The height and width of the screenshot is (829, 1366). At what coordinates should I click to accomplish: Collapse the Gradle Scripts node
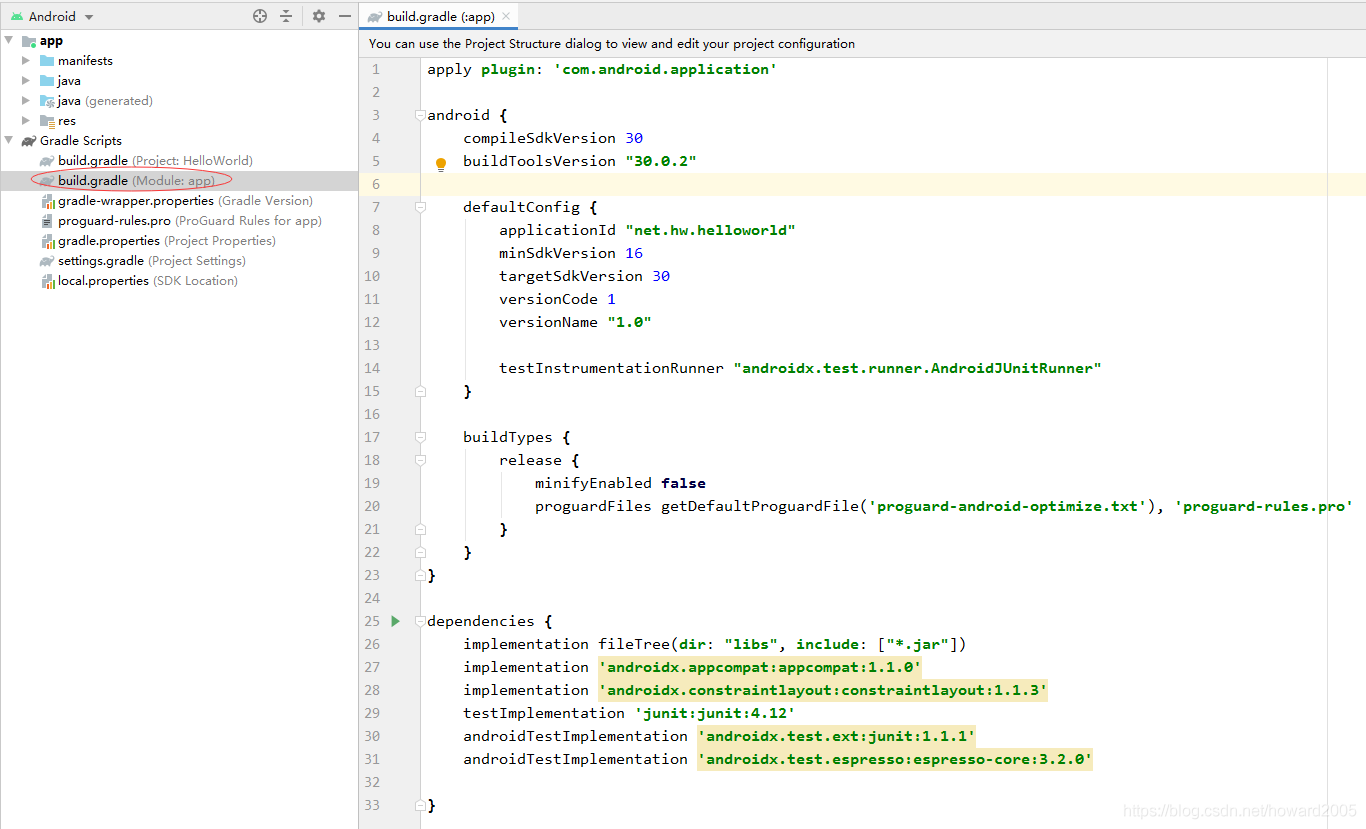9,141
